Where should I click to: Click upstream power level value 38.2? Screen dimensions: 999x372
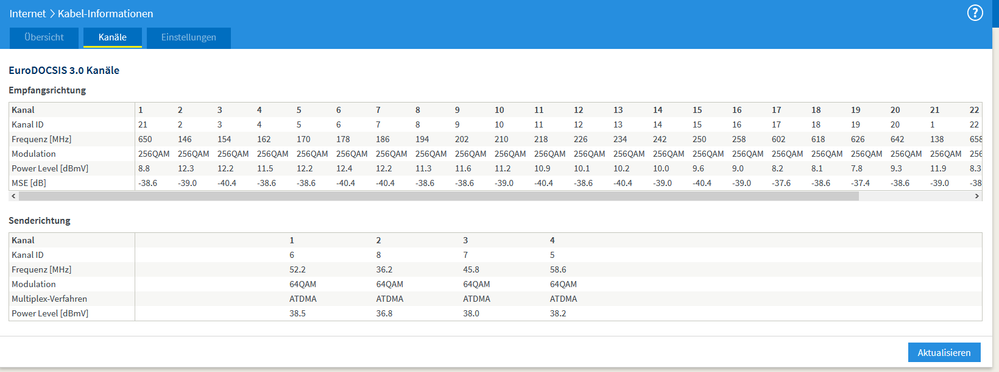tap(557, 313)
